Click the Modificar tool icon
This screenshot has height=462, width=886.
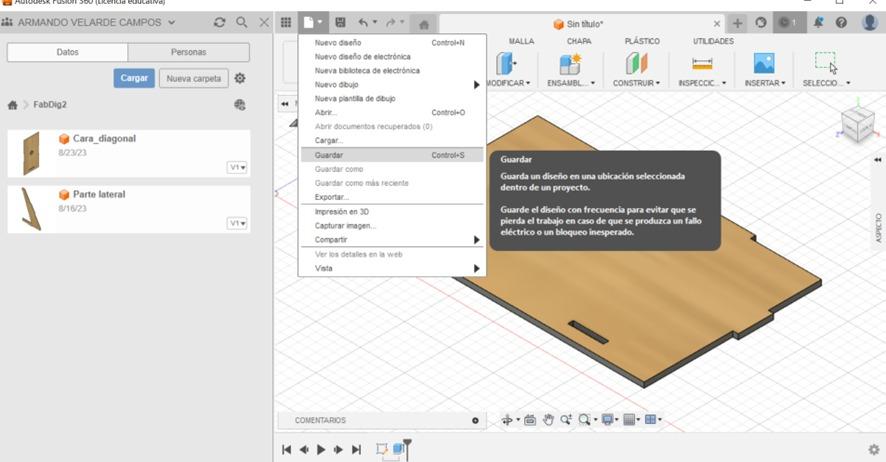pyautogui.click(x=506, y=64)
